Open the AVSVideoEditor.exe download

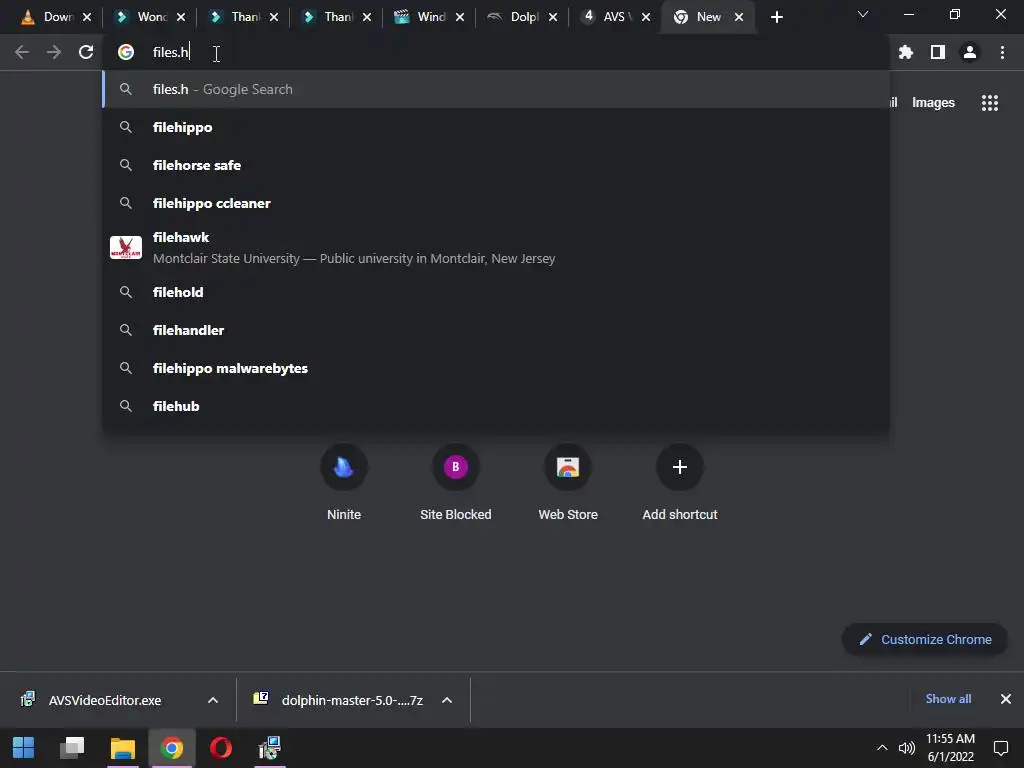click(x=104, y=700)
